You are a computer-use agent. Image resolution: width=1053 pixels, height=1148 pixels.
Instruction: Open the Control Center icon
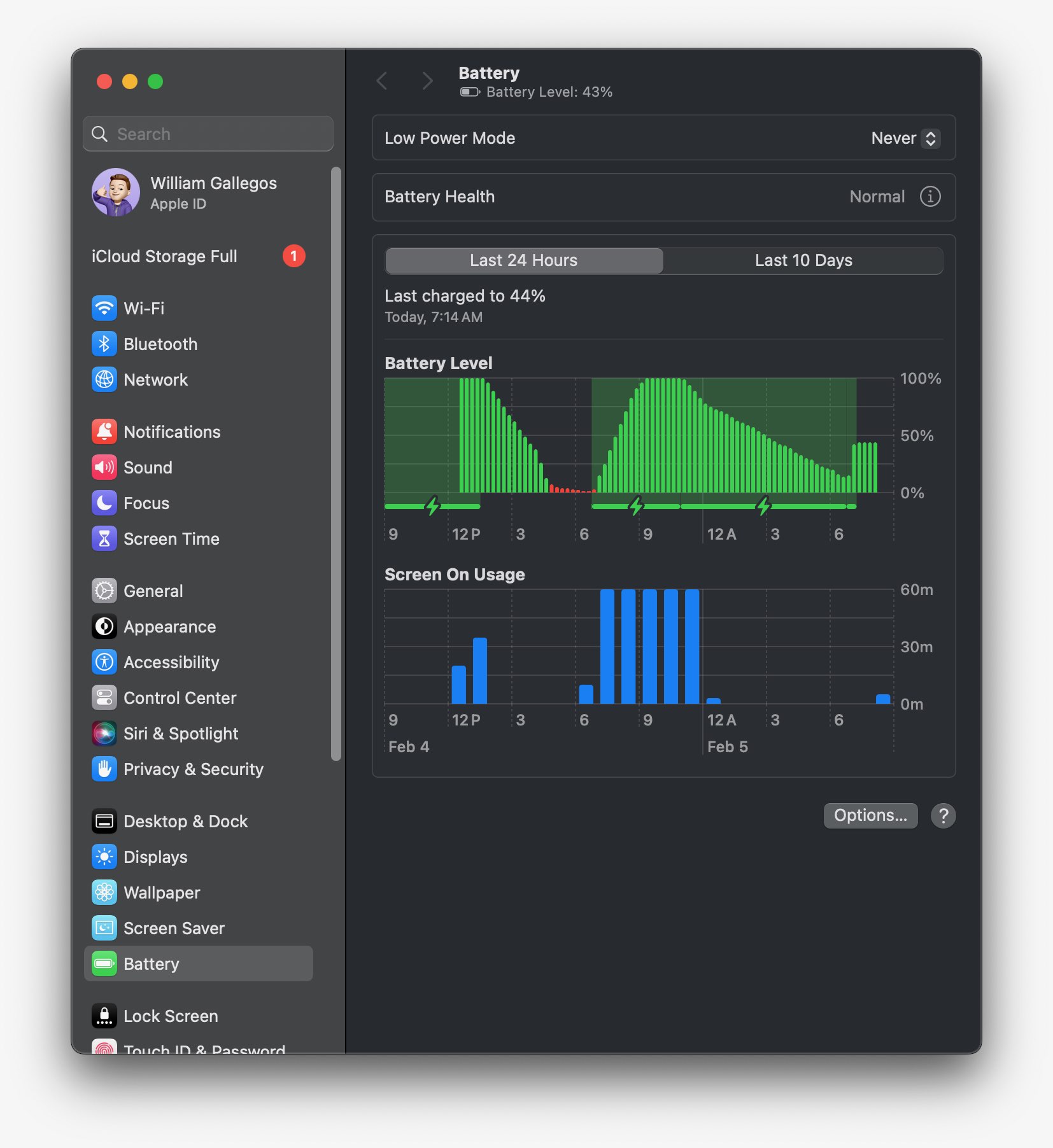(x=104, y=698)
